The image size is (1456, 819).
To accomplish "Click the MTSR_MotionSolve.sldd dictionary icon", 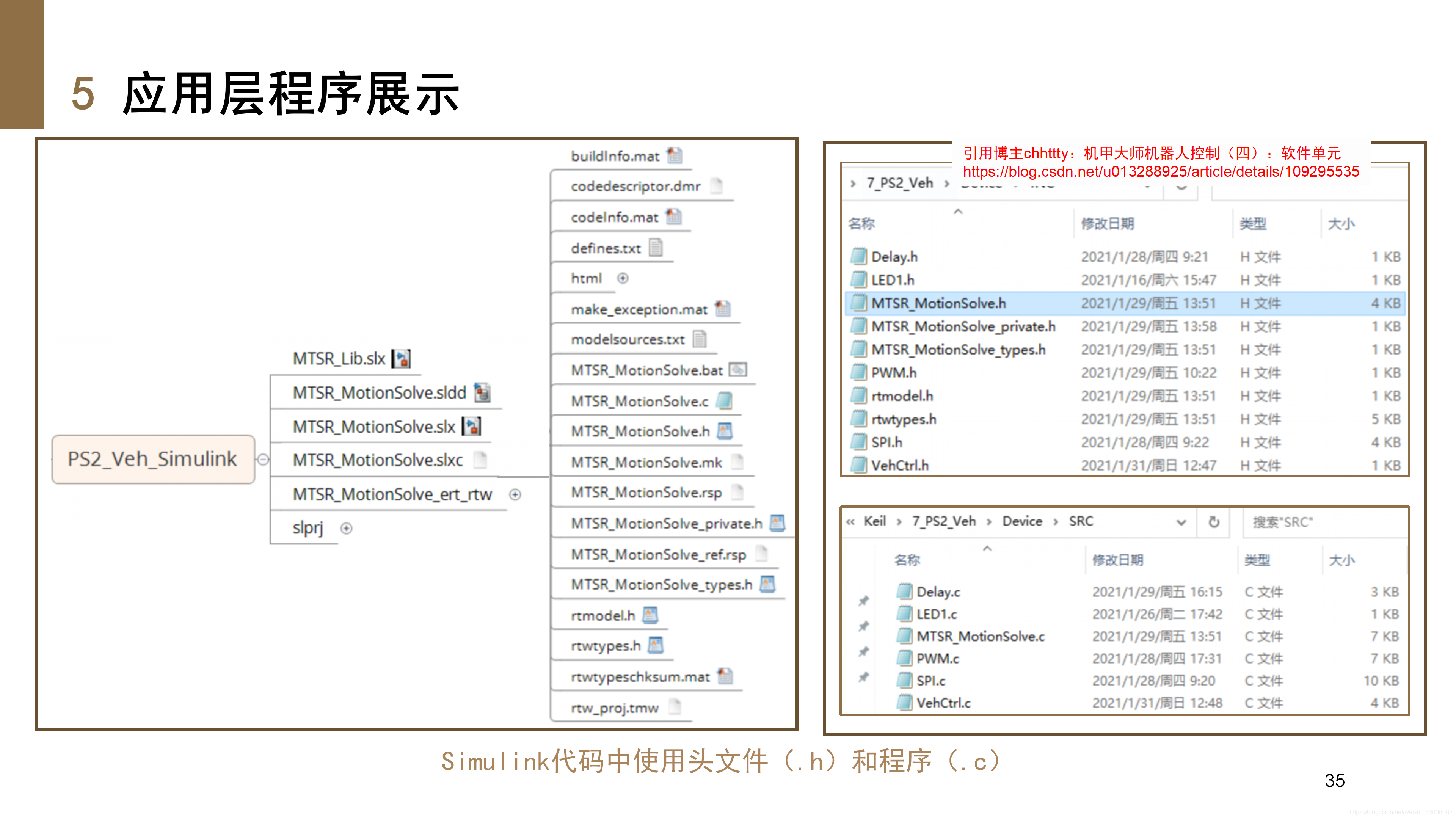I will pos(482,392).
